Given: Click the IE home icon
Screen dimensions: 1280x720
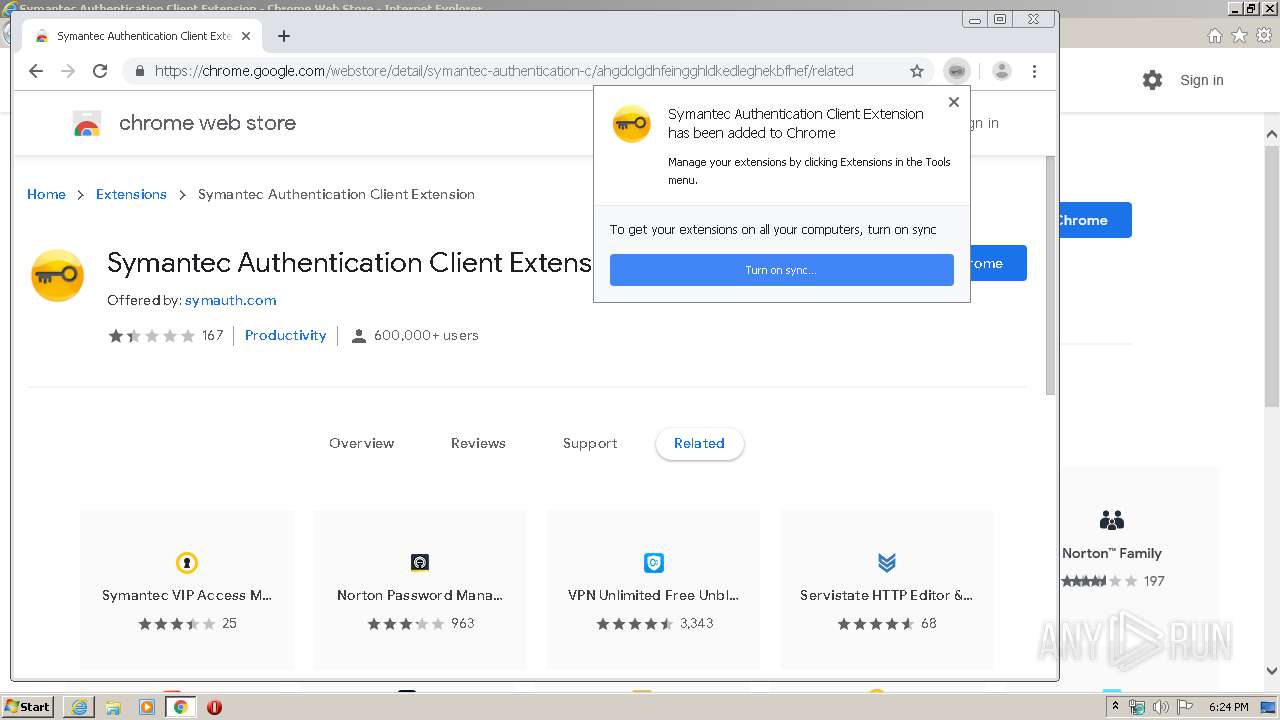Looking at the screenshot, I should tap(1214, 35).
